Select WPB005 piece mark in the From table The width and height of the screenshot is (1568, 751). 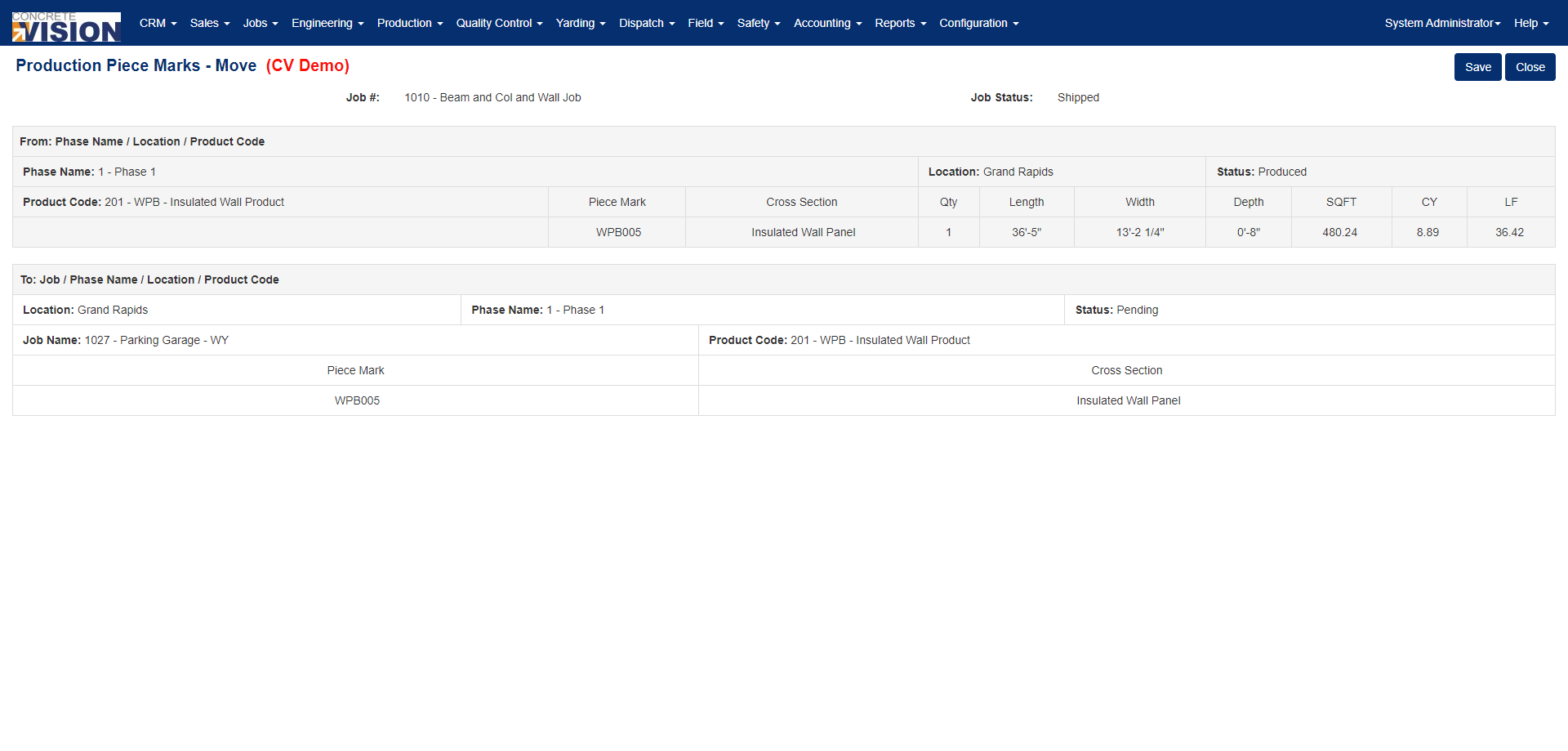tap(618, 232)
